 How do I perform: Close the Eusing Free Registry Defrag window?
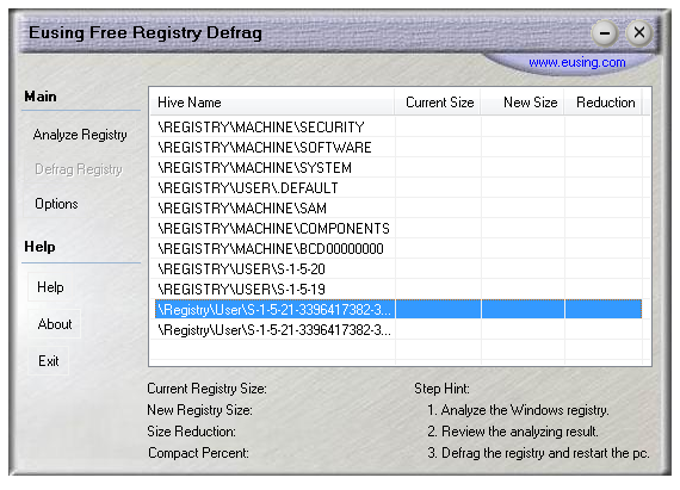click(639, 33)
